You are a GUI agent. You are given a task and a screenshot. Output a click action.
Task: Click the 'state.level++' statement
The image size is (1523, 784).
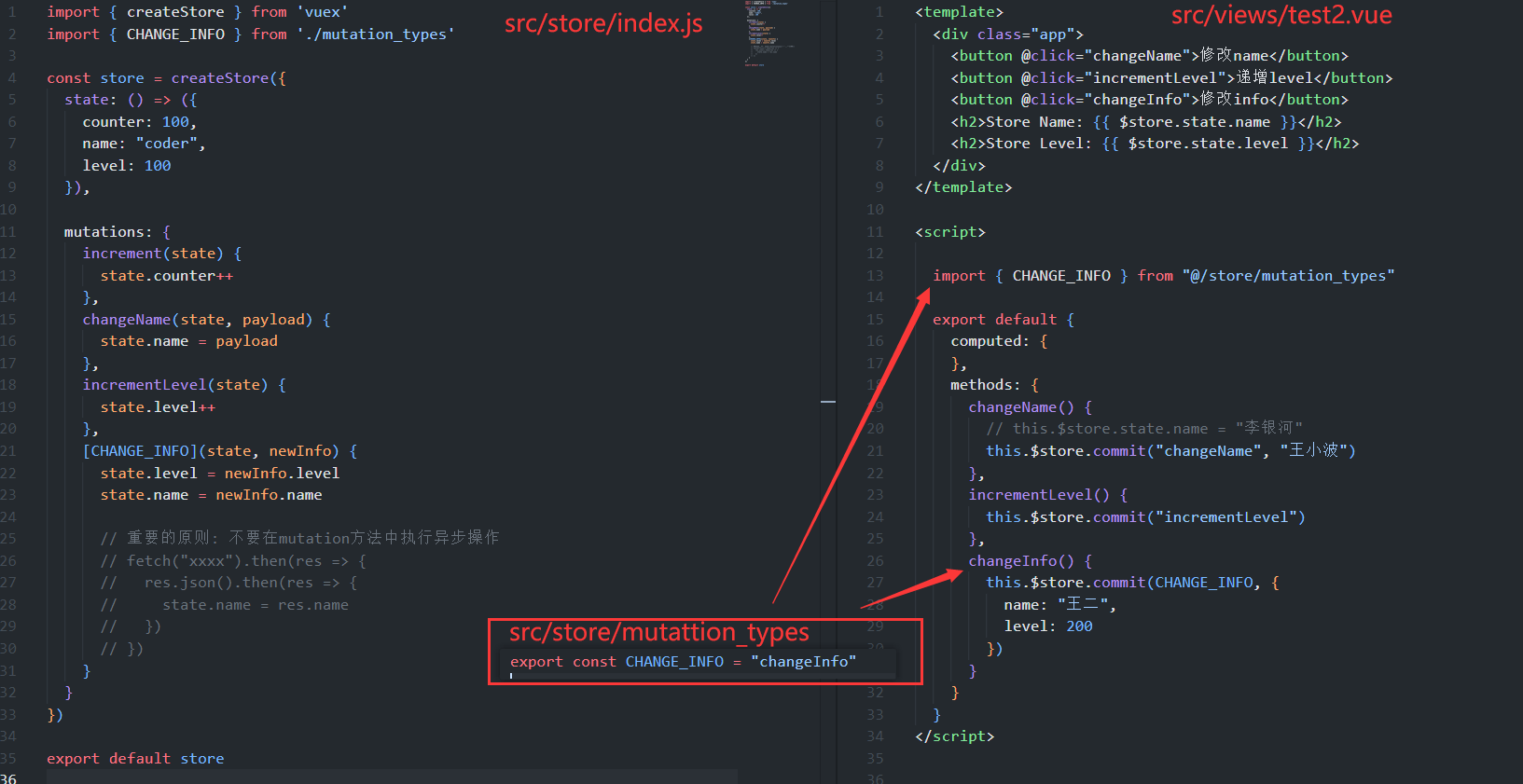point(158,407)
